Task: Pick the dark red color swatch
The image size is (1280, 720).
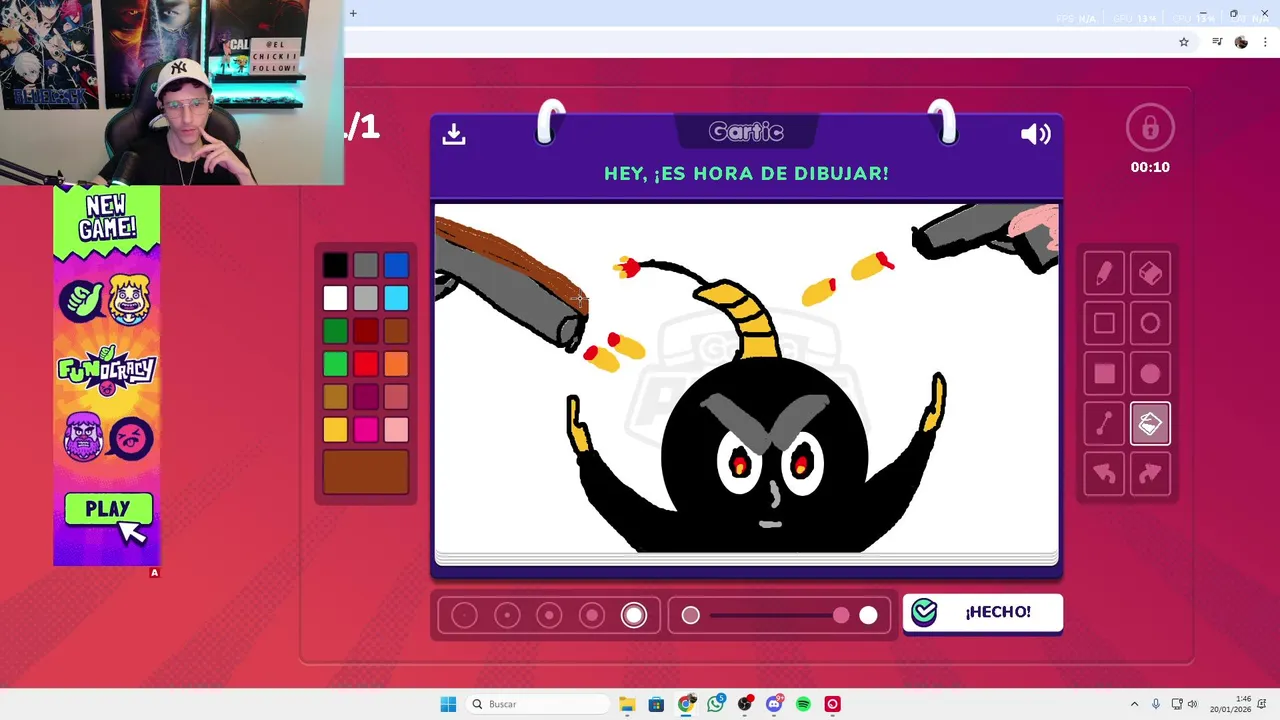Action: tap(366, 331)
